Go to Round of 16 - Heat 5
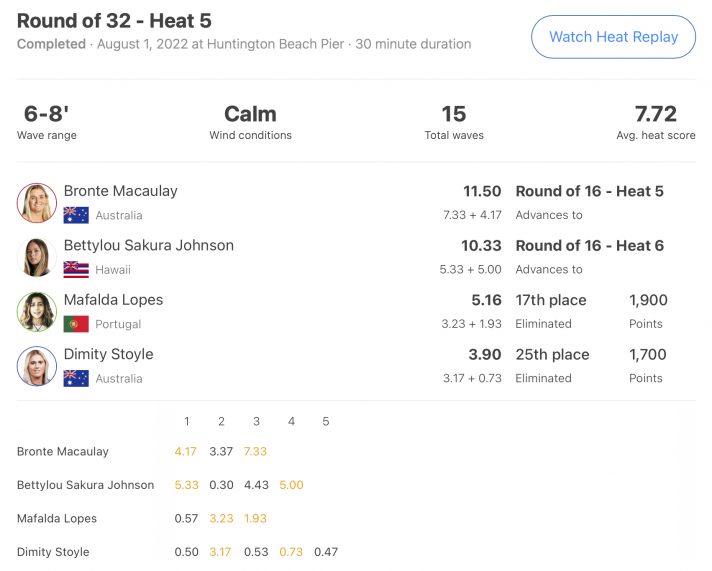The width and height of the screenshot is (712, 571). click(589, 191)
